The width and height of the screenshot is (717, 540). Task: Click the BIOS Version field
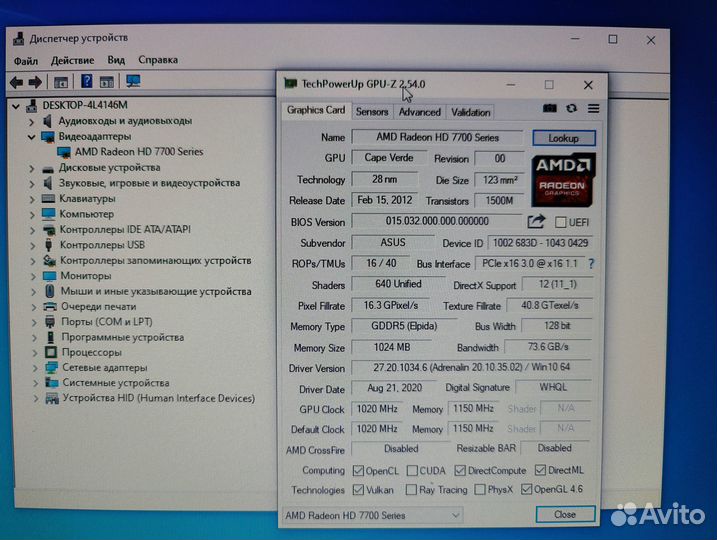tap(437, 221)
